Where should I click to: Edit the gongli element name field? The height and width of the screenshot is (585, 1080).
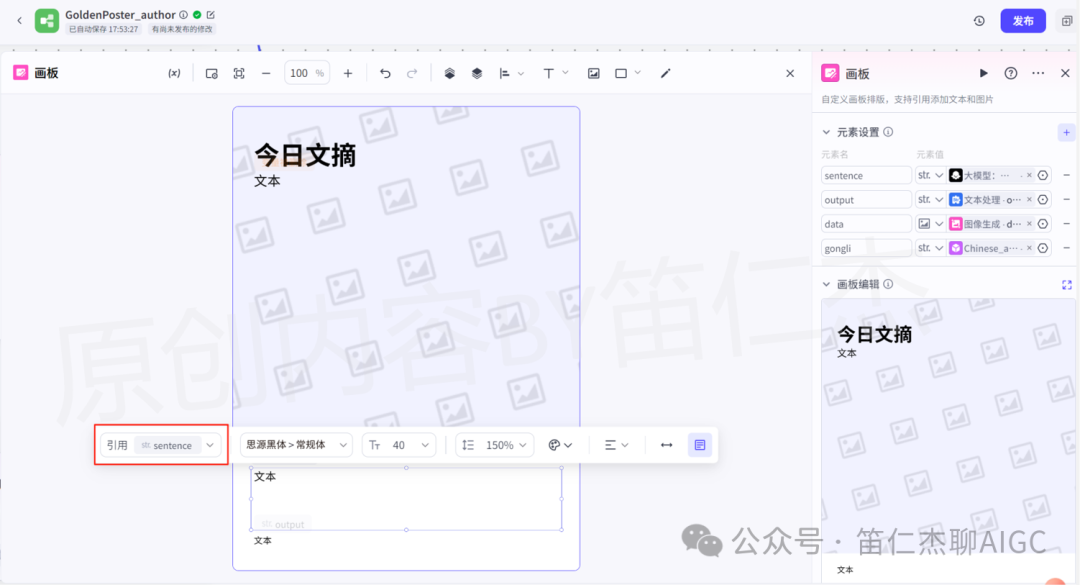click(866, 247)
